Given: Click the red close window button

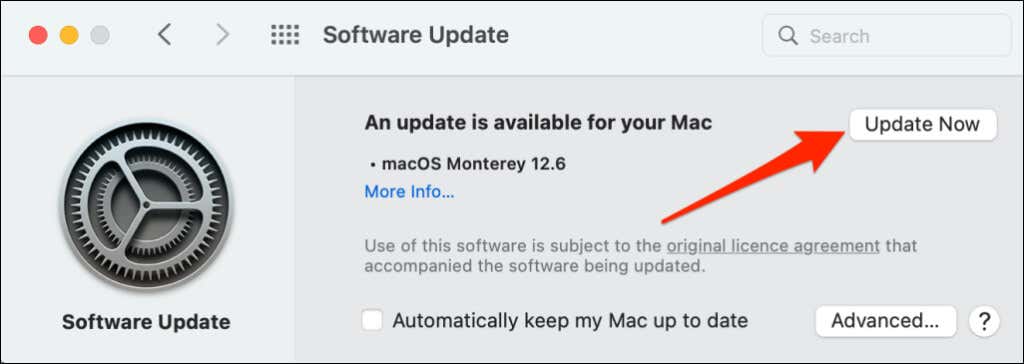Looking at the screenshot, I should pos(38,35).
